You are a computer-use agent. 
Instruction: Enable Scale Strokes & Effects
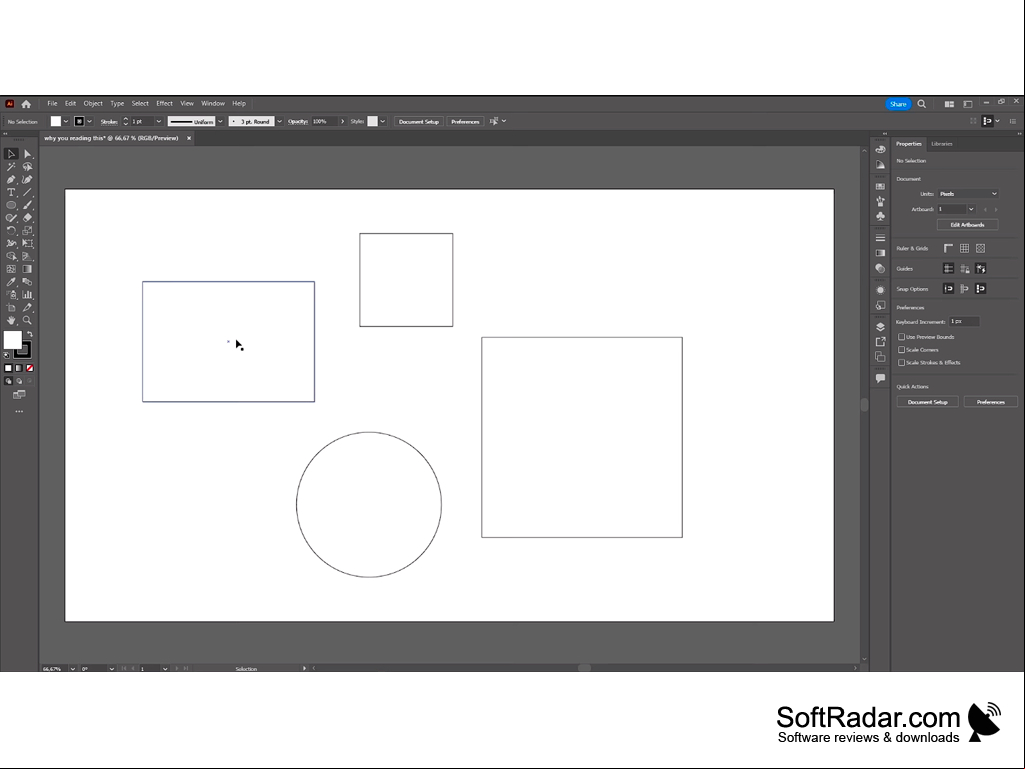[x=901, y=362]
